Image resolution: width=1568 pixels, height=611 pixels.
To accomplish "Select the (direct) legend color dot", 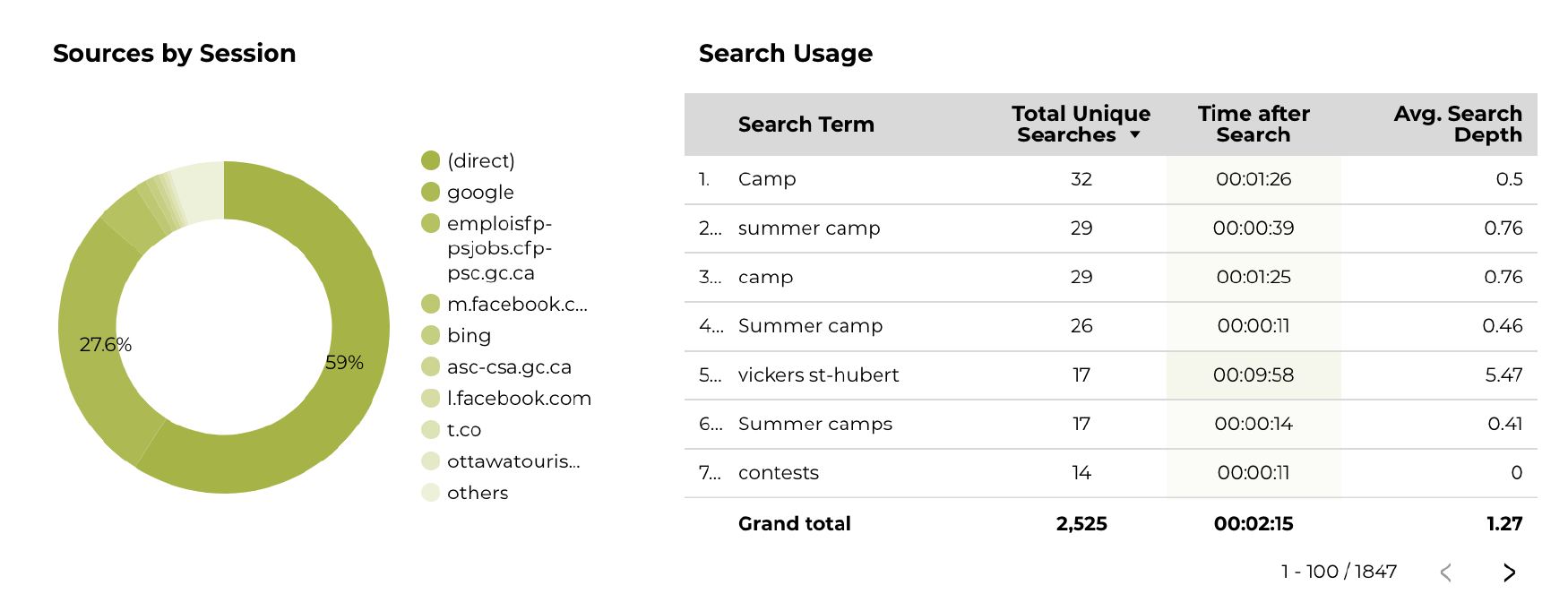I will point(431,160).
